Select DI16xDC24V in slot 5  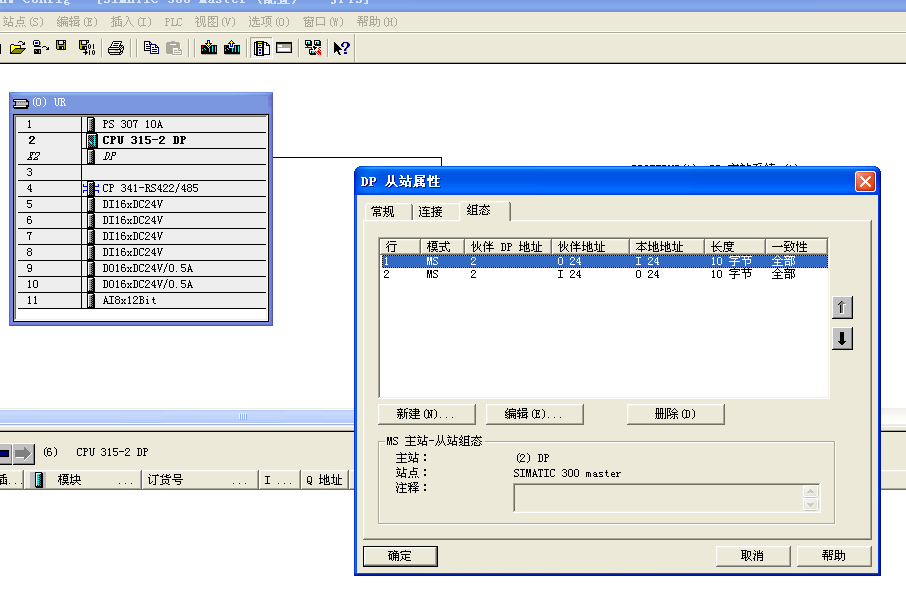point(142,204)
